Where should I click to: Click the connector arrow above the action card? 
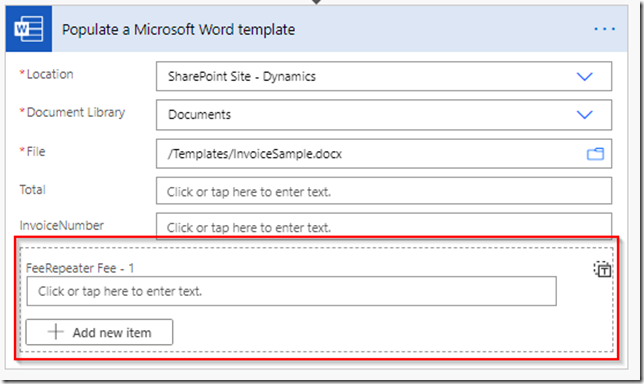pyautogui.click(x=316, y=2)
